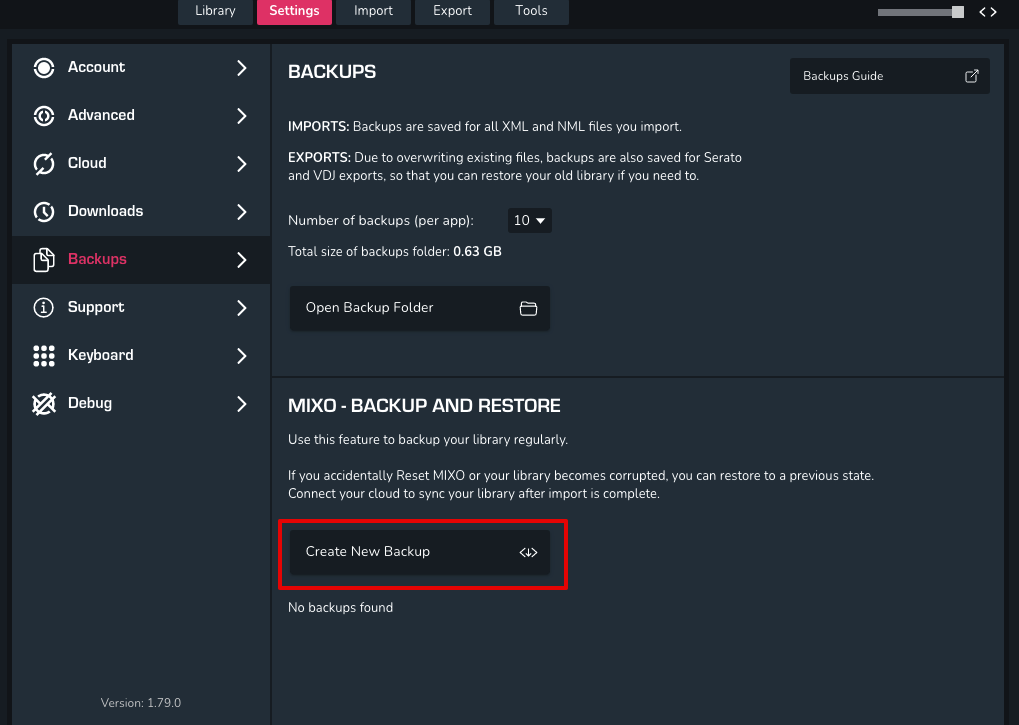Go to the Export tab

coord(452,11)
